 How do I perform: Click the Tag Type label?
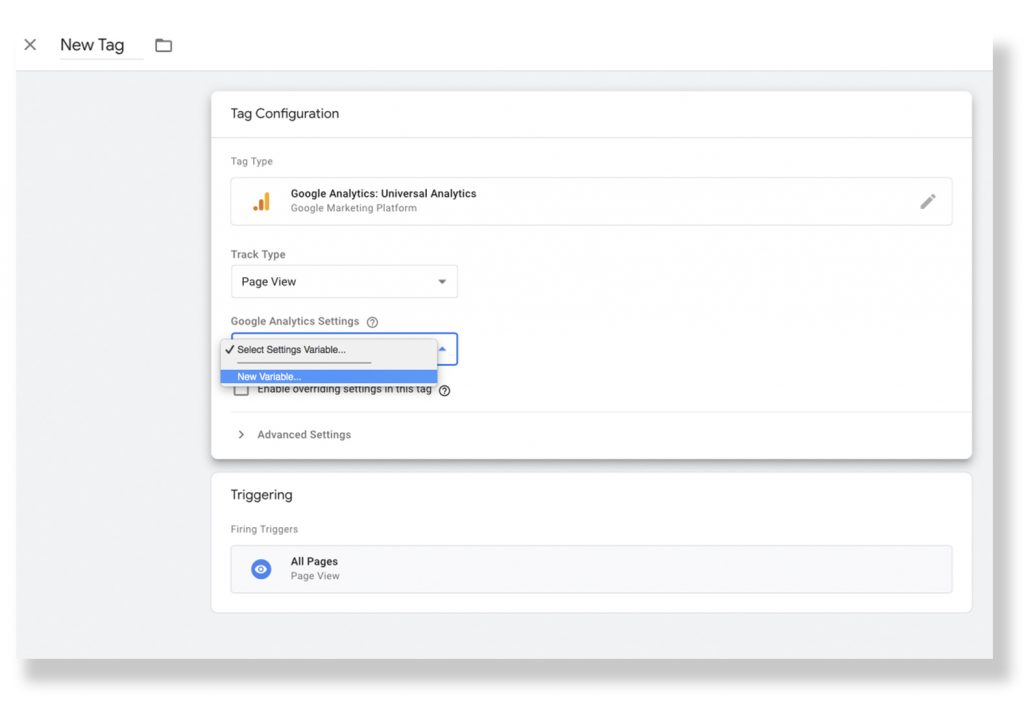251,161
